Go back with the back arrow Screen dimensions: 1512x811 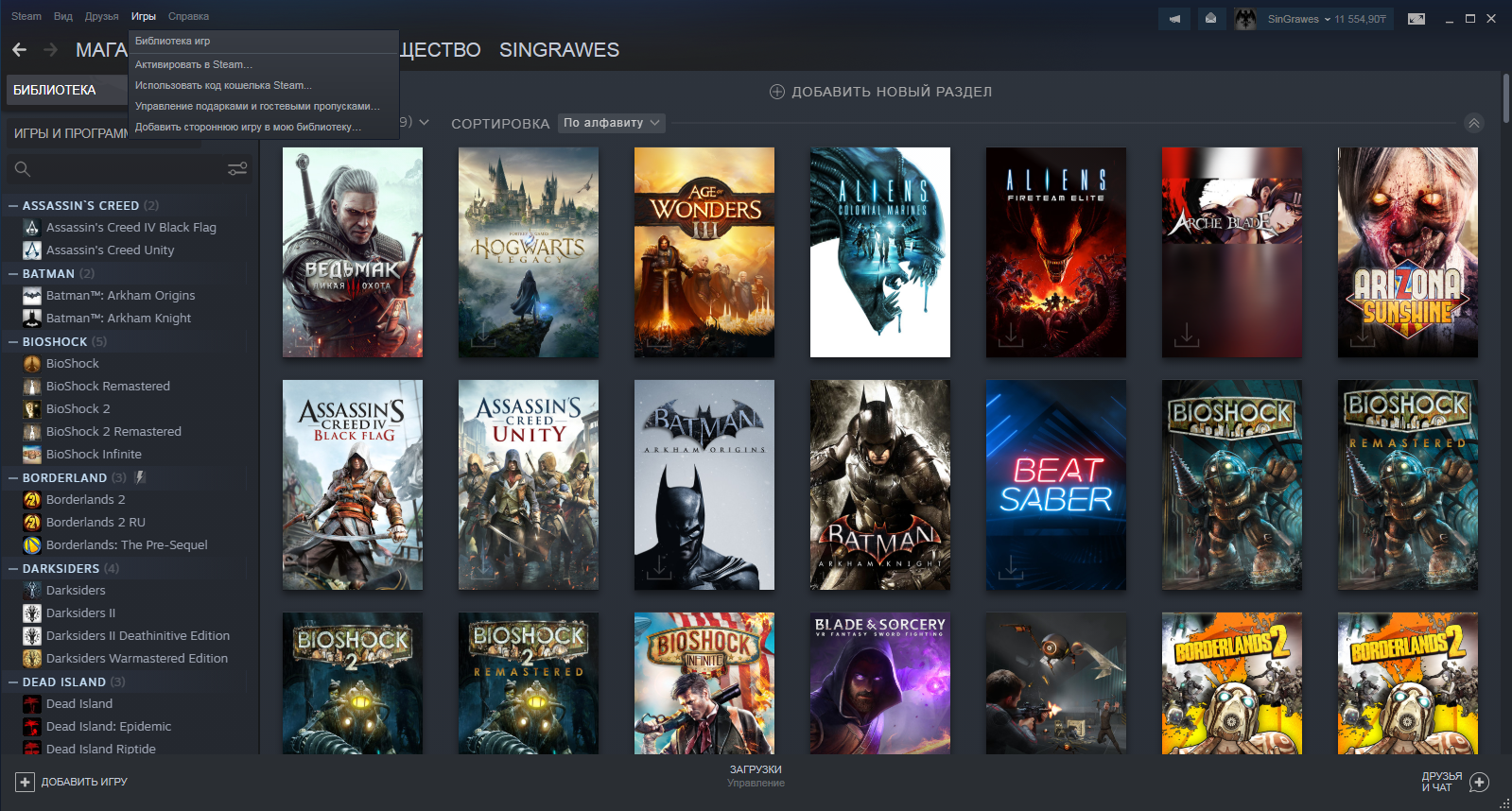pyautogui.click(x=19, y=50)
